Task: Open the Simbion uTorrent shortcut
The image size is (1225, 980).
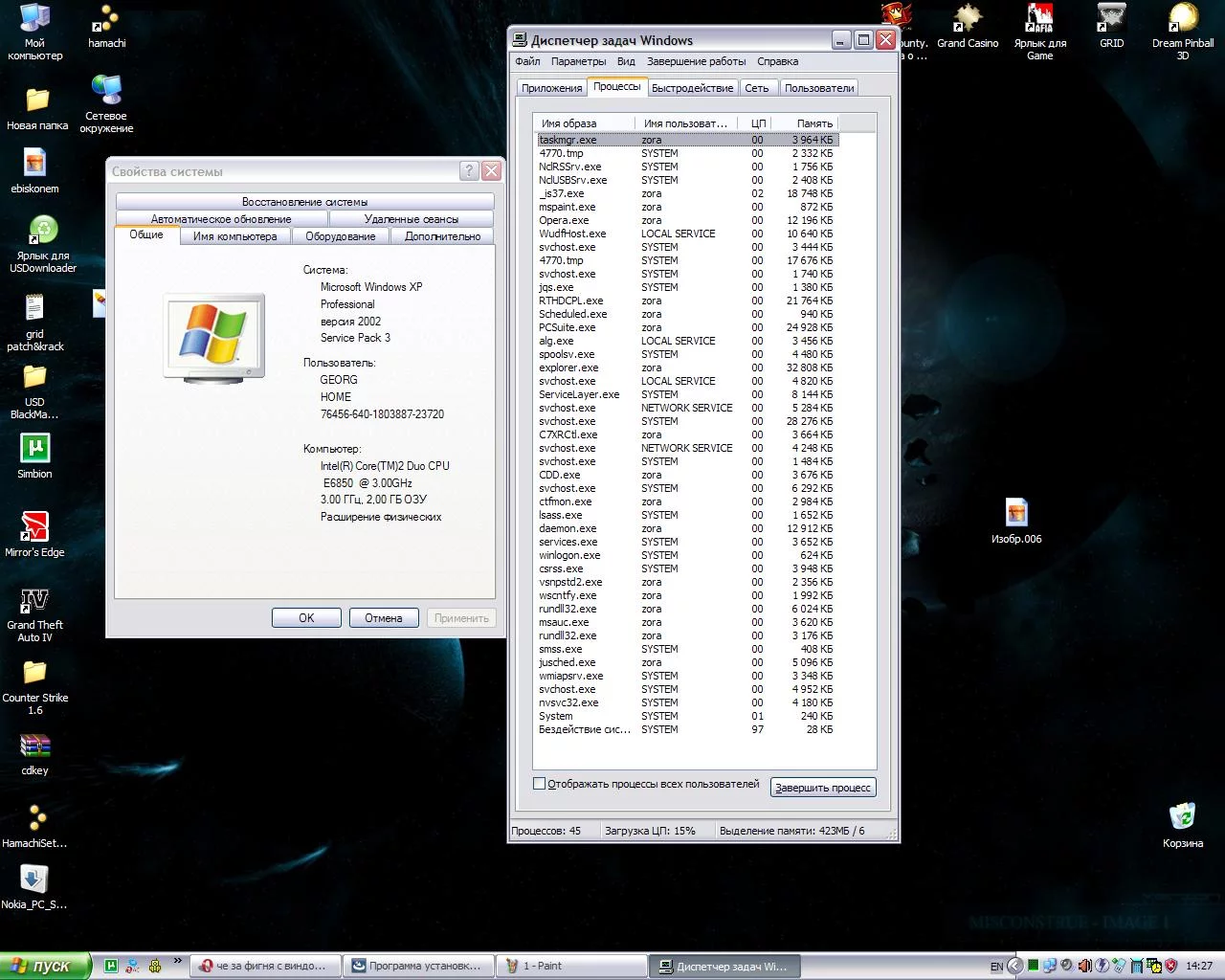Action: (x=34, y=449)
